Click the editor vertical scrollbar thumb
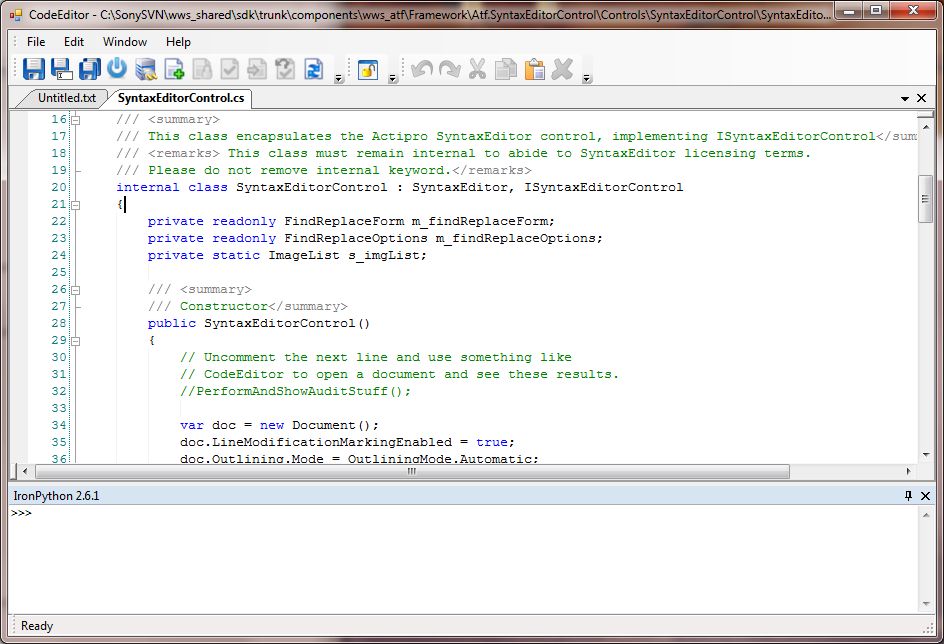The image size is (944, 644). (x=926, y=199)
